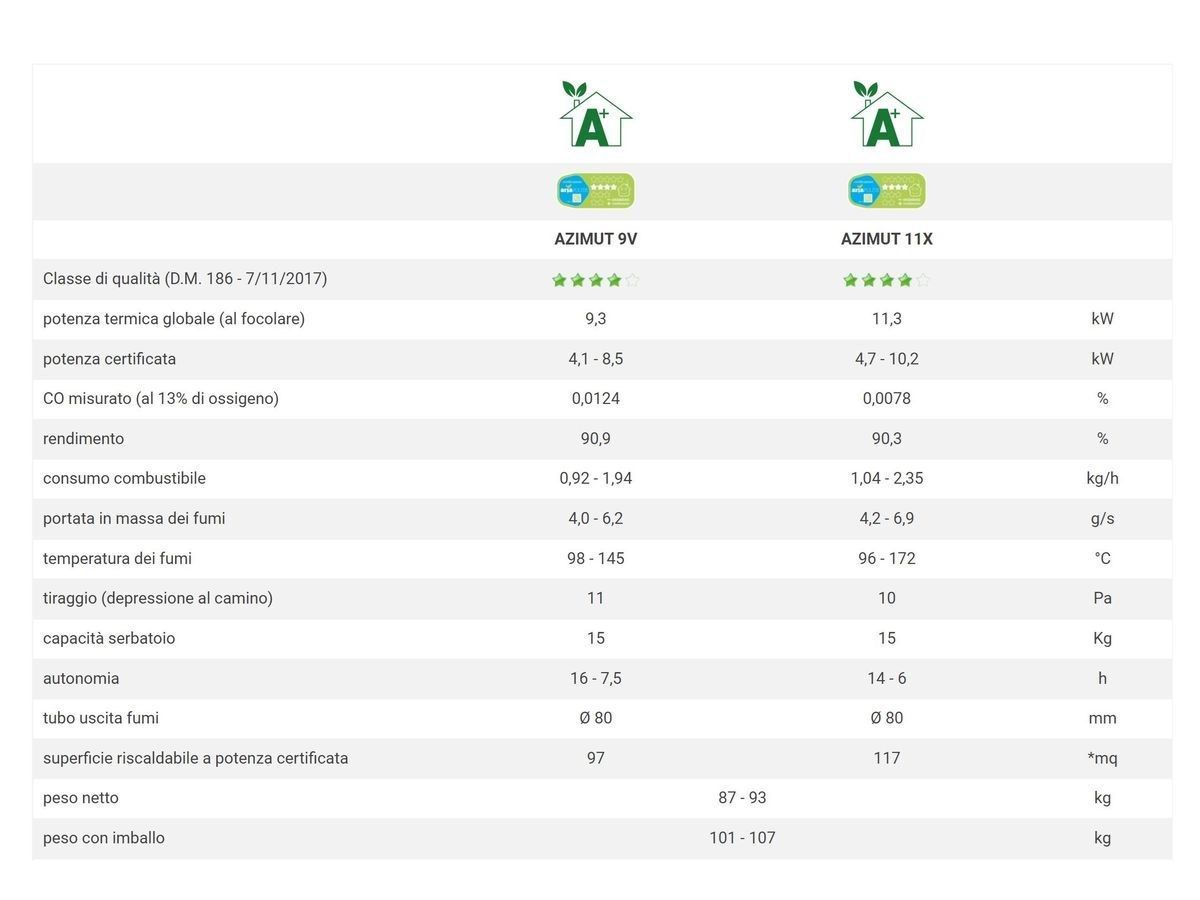Click the A+ energy icon above AZIMUT 11X
This screenshot has width=1200, height=900.
(887, 114)
